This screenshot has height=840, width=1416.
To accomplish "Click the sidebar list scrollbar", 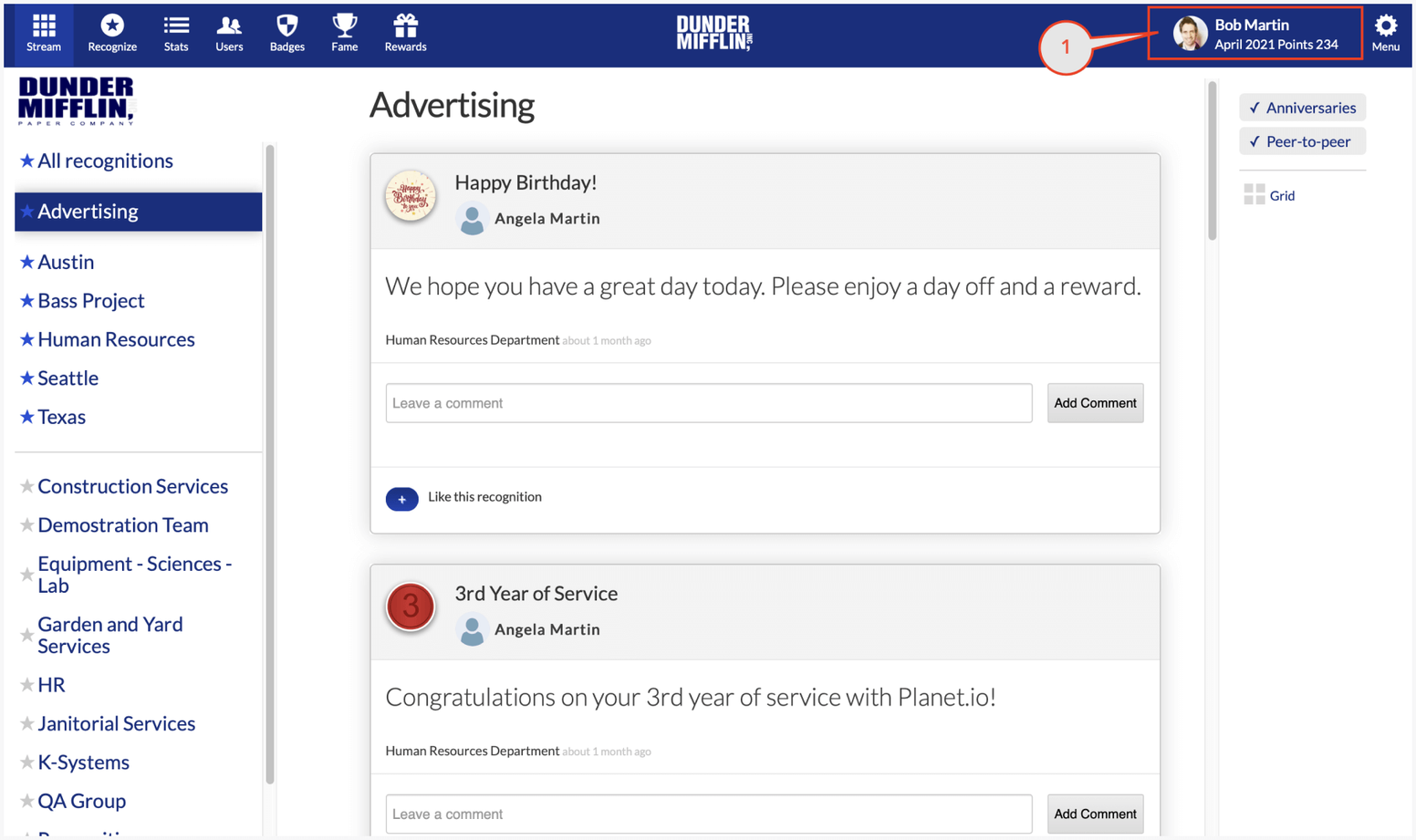I will [x=269, y=463].
